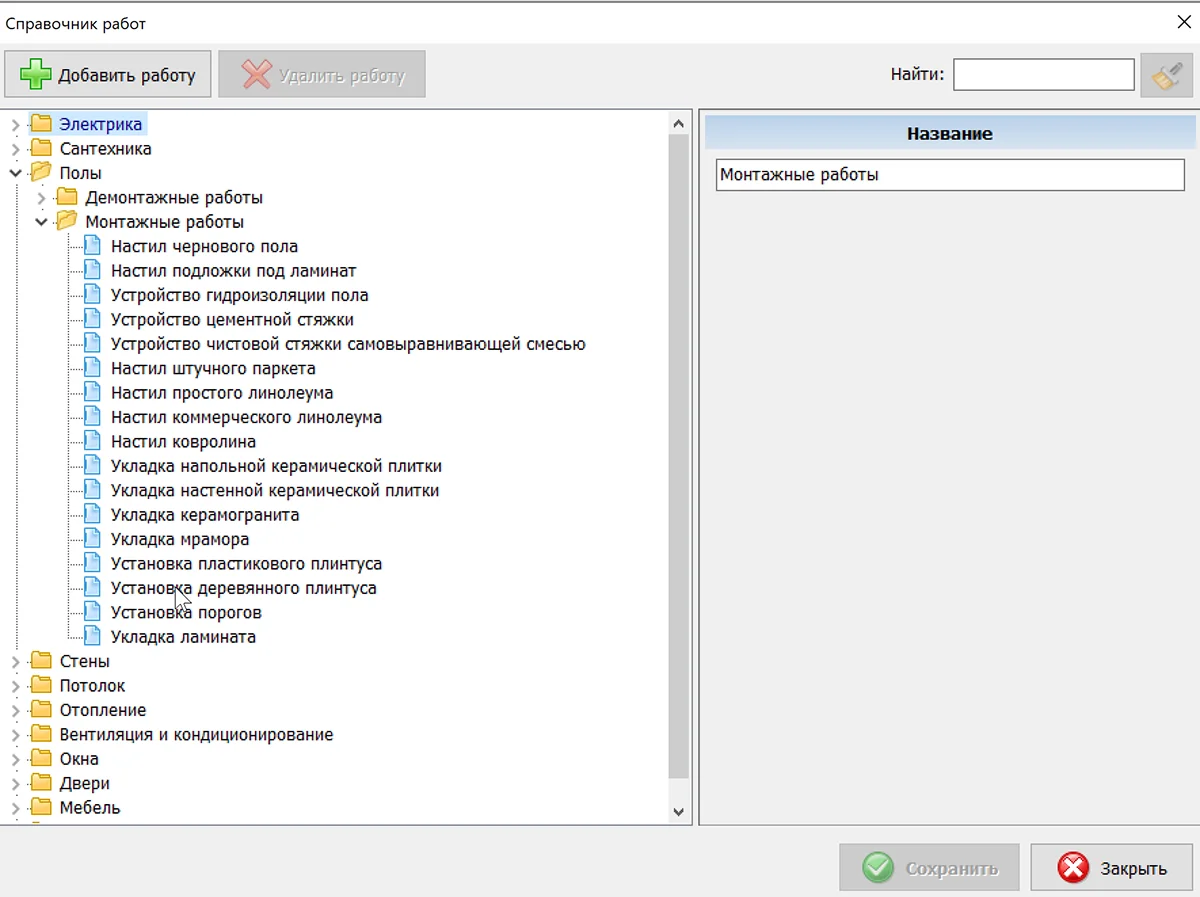Select Укладка настенной керамической плитки
The height and width of the screenshot is (897, 1200).
tap(275, 490)
